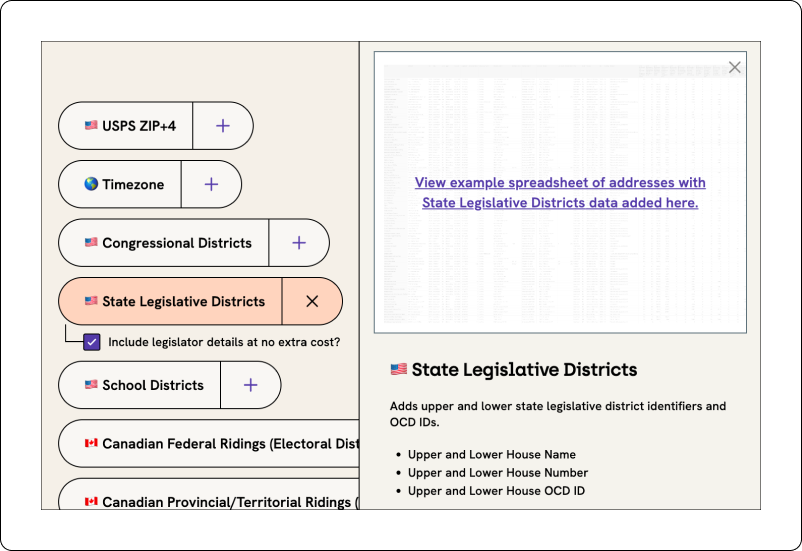Uncheck Include legislator details checkbox
The width and height of the screenshot is (802, 551).
pyautogui.click(x=92, y=342)
